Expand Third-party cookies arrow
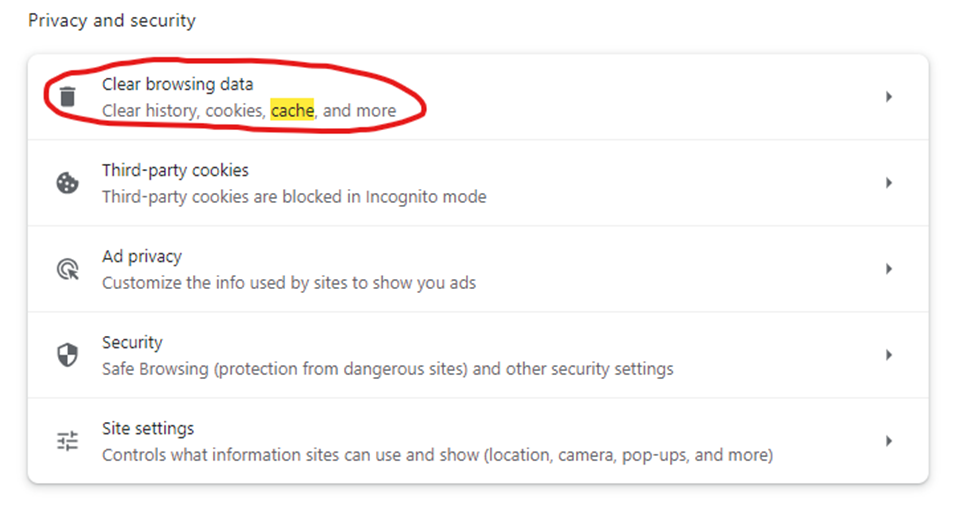The height and width of the screenshot is (527, 975). (889, 183)
